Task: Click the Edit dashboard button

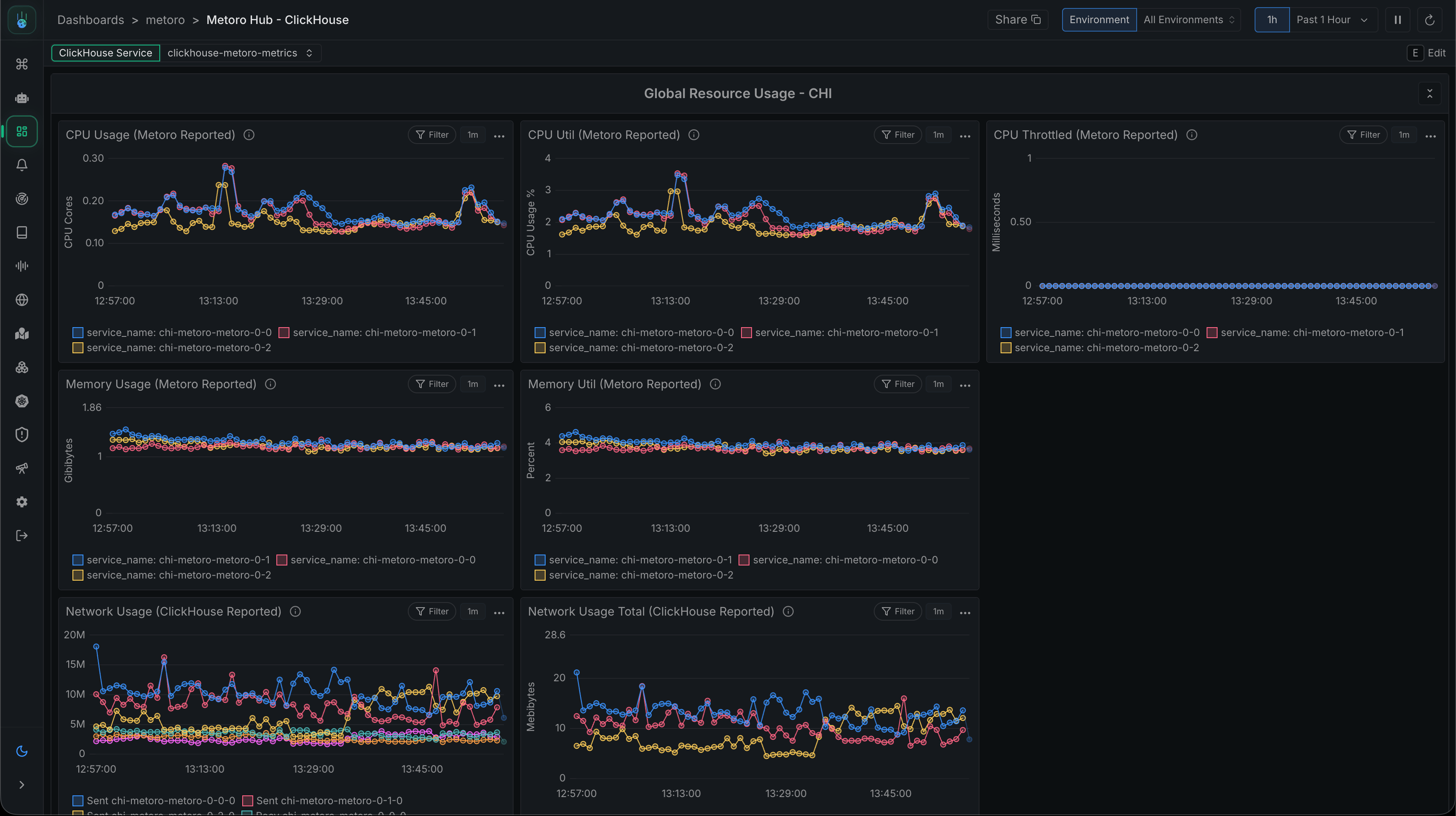Action: (x=1427, y=53)
